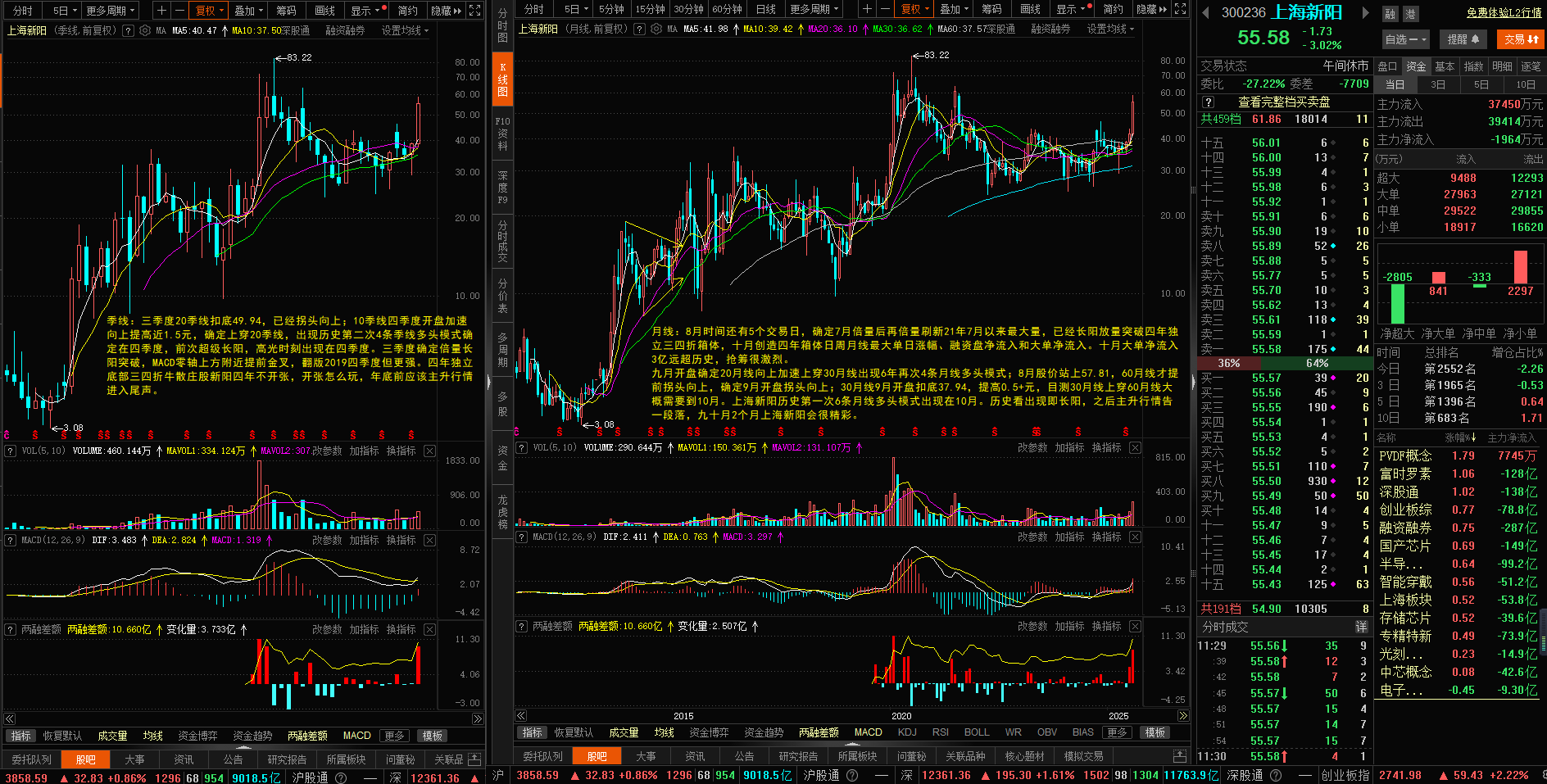This screenshot has width=1547, height=784.
Task: Switch to 盘口 tab in quote panel
Action: point(1387,66)
